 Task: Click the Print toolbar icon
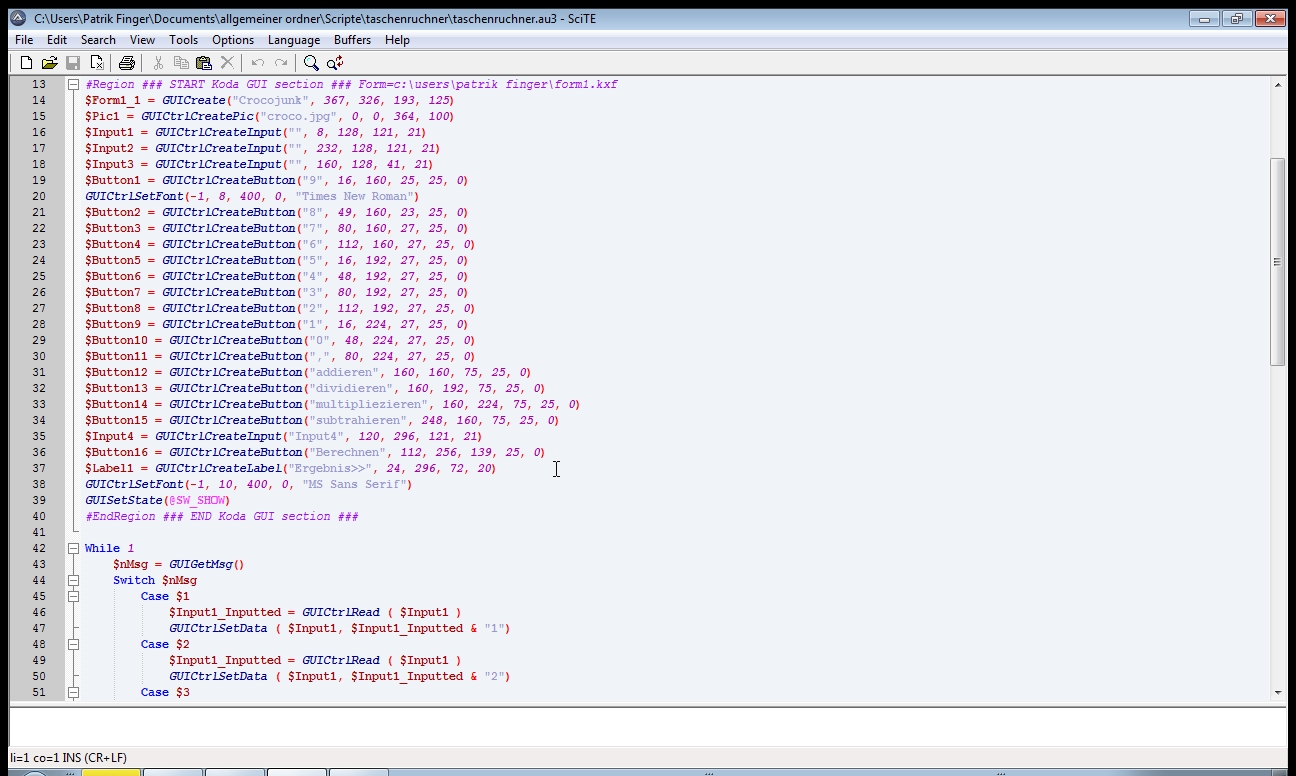(x=127, y=63)
